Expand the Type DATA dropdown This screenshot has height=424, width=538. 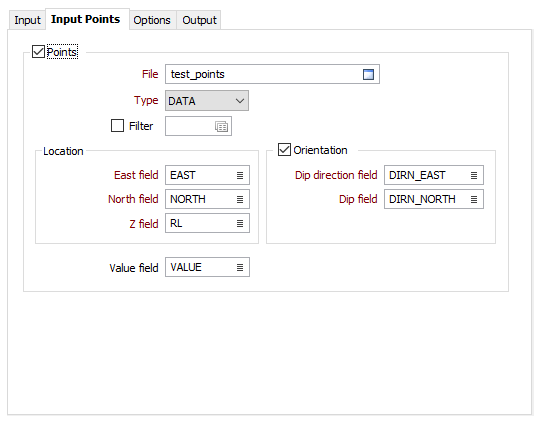[x=207, y=101]
